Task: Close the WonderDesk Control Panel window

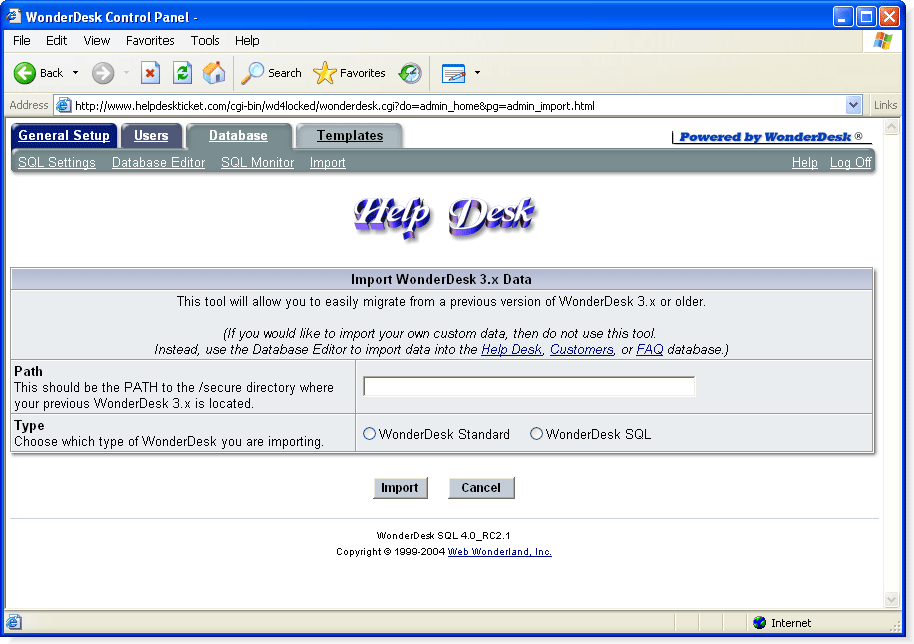Action: 890,16
